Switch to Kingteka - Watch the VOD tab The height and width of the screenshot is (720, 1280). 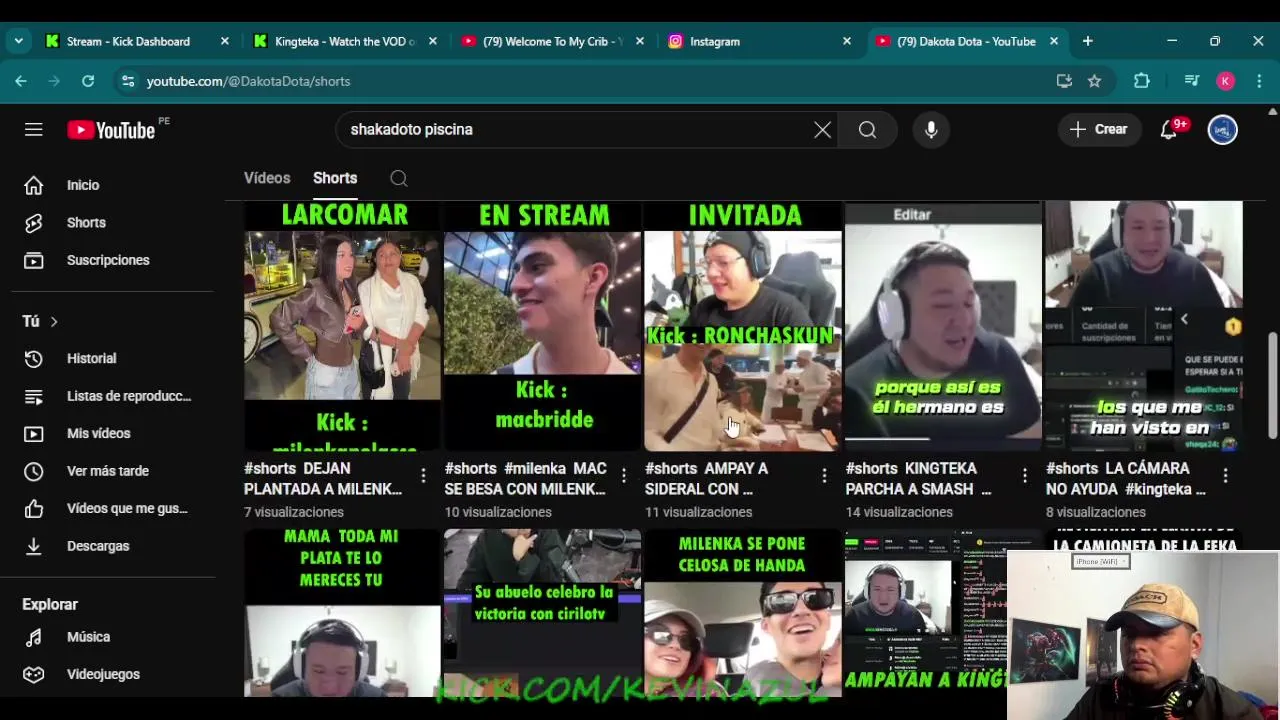tap(345, 41)
